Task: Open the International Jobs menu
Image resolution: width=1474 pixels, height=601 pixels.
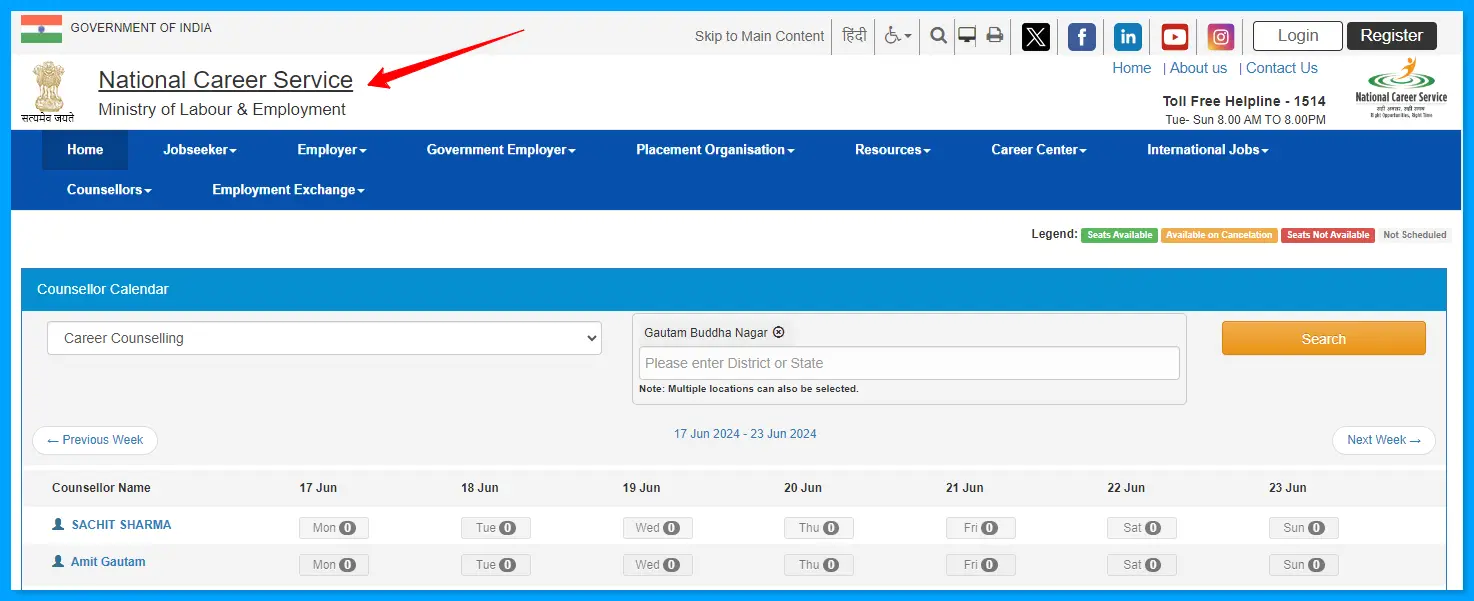Action: 1207,150
